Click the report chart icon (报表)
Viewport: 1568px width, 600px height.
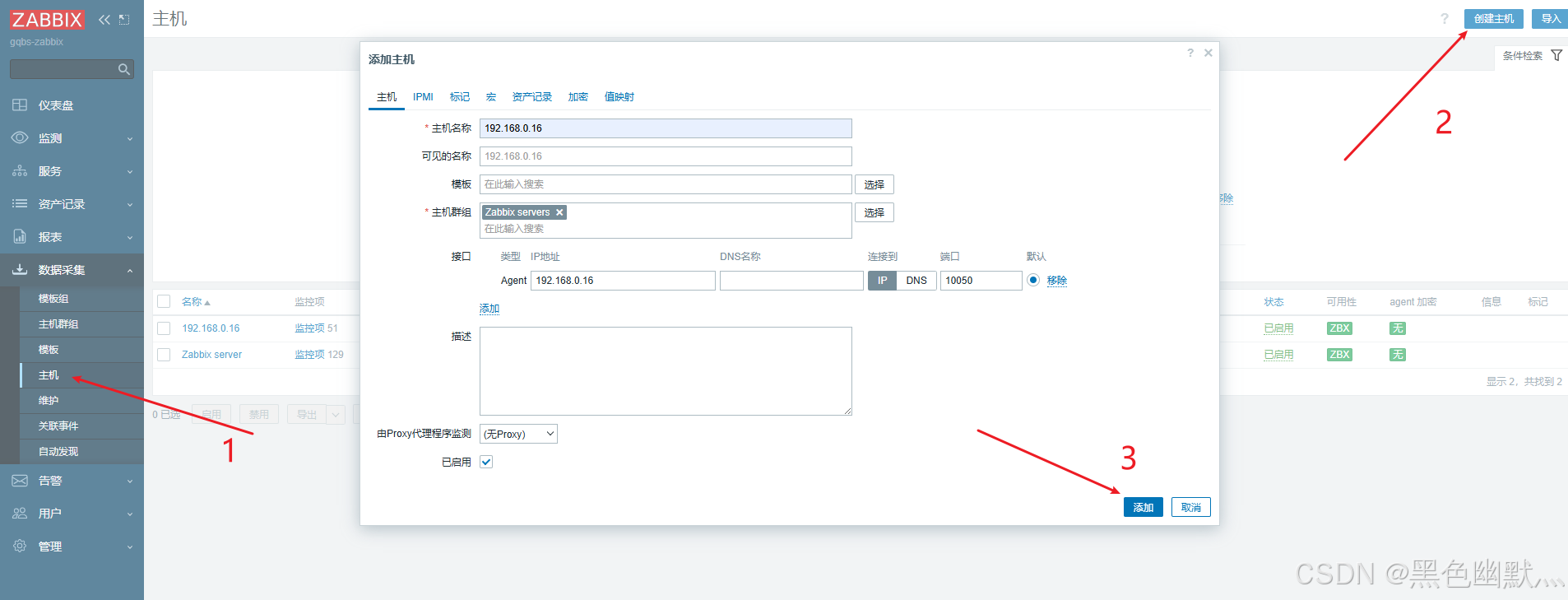coord(20,236)
